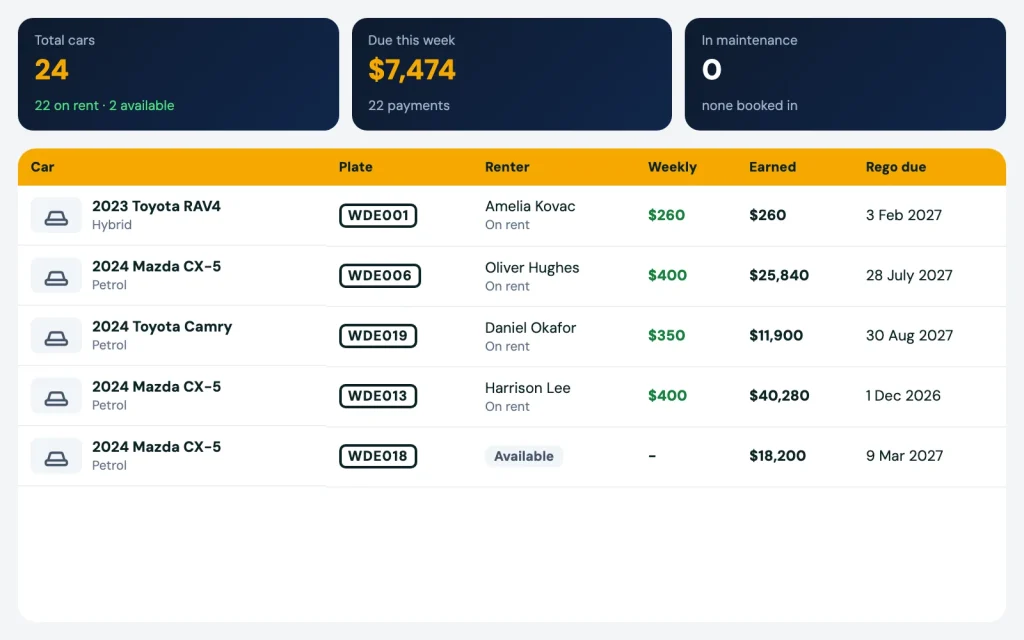Open the In maintenance summary card
Viewport: 1024px width, 640px height.
coord(845,74)
